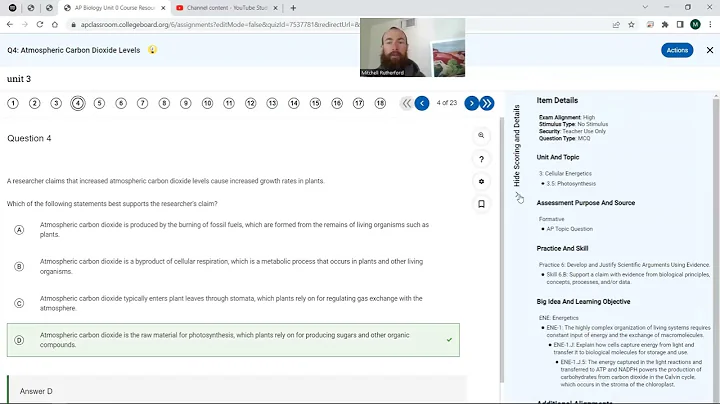
Task: Switch to the YouTube Studio Channel content tab
Action: [x=227, y=8]
